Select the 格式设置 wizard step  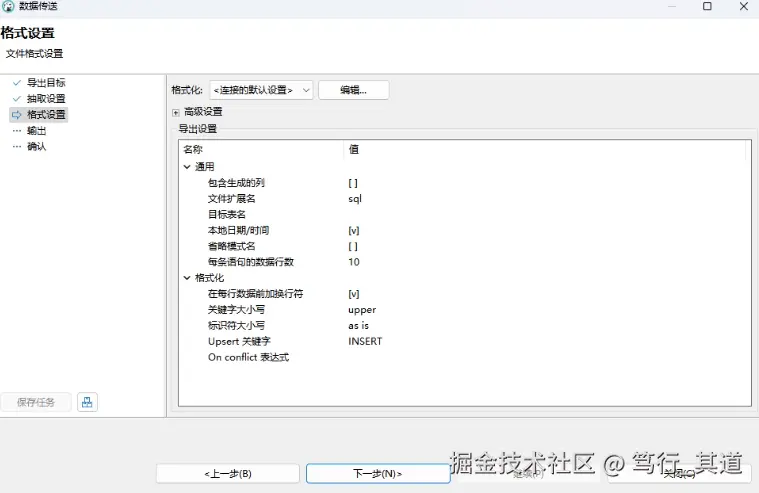pos(46,115)
